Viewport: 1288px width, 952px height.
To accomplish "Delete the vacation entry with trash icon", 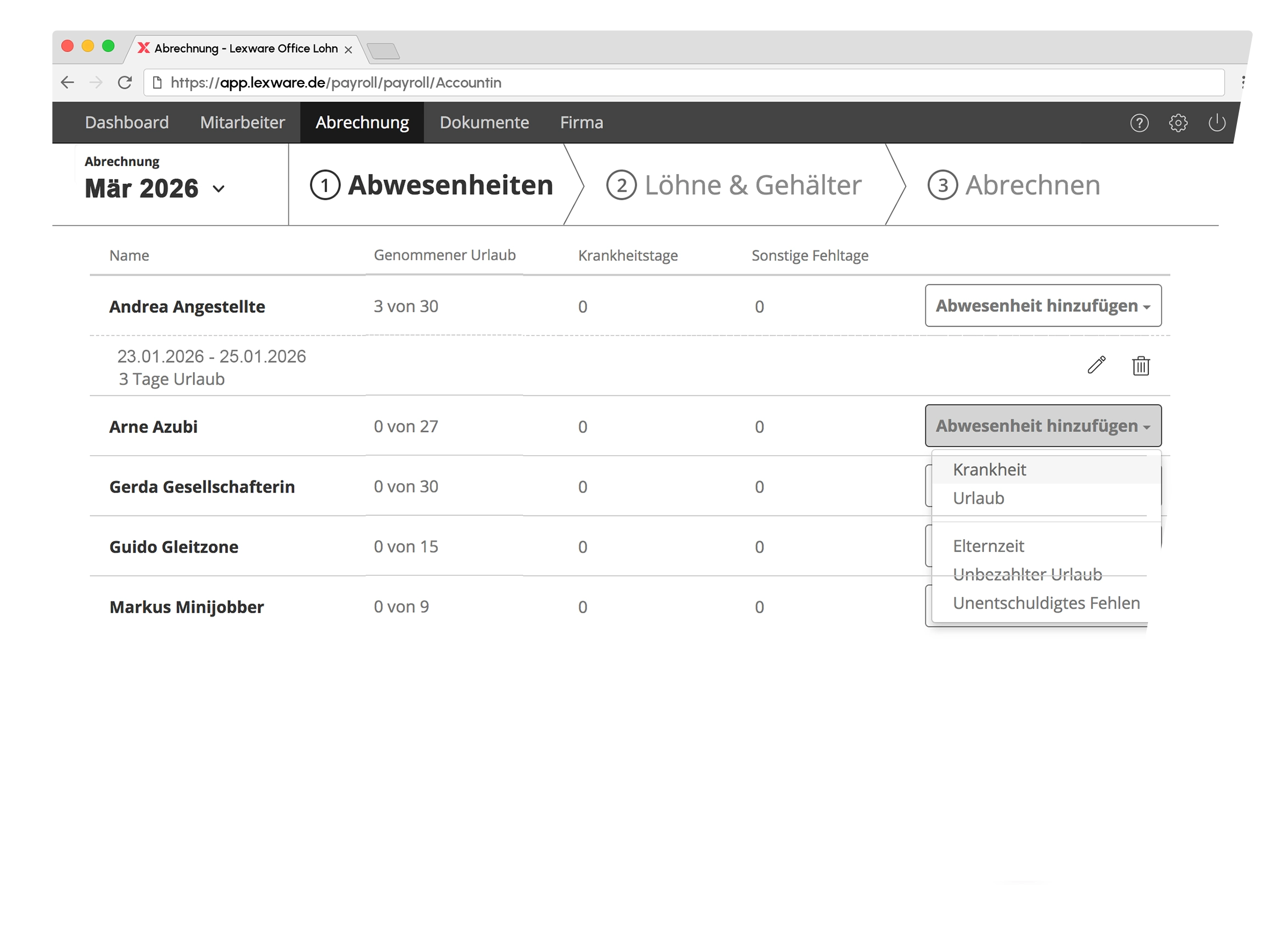I will click(1140, 365).
